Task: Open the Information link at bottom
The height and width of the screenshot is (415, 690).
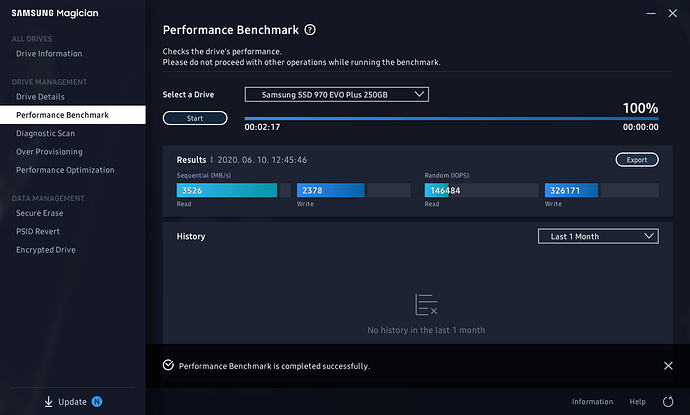Action: click(x=592, y=401)
